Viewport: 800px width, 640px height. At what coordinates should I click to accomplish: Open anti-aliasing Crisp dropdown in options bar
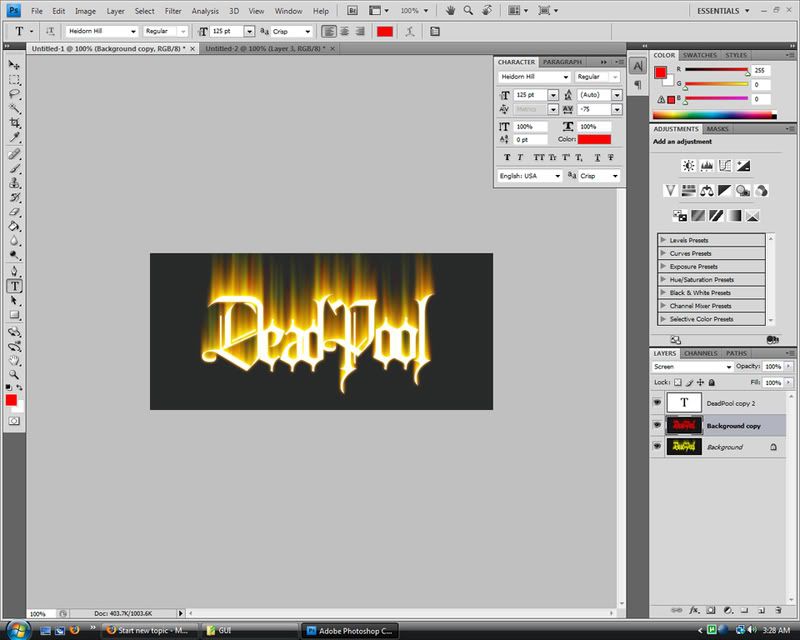click(x=308, y=32)
